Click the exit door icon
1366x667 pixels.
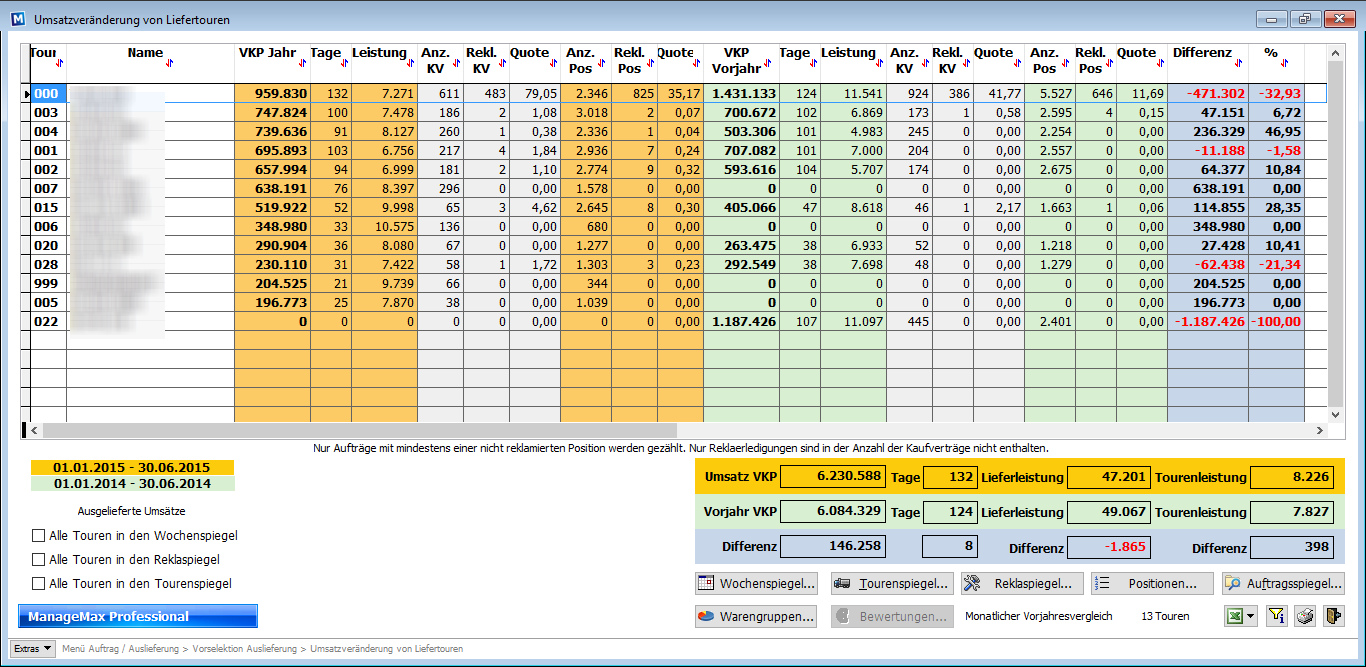pos(1333,617)
